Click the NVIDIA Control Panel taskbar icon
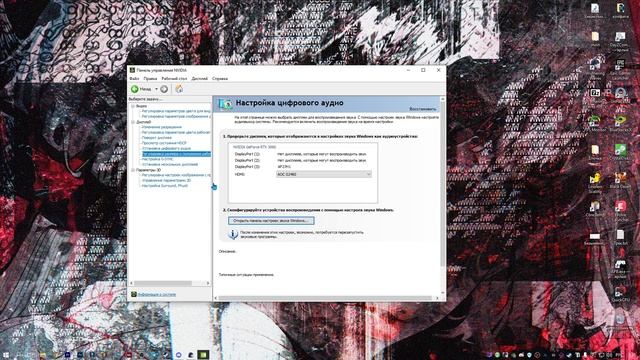The image size is (640, 360). [x=203, y=355]
